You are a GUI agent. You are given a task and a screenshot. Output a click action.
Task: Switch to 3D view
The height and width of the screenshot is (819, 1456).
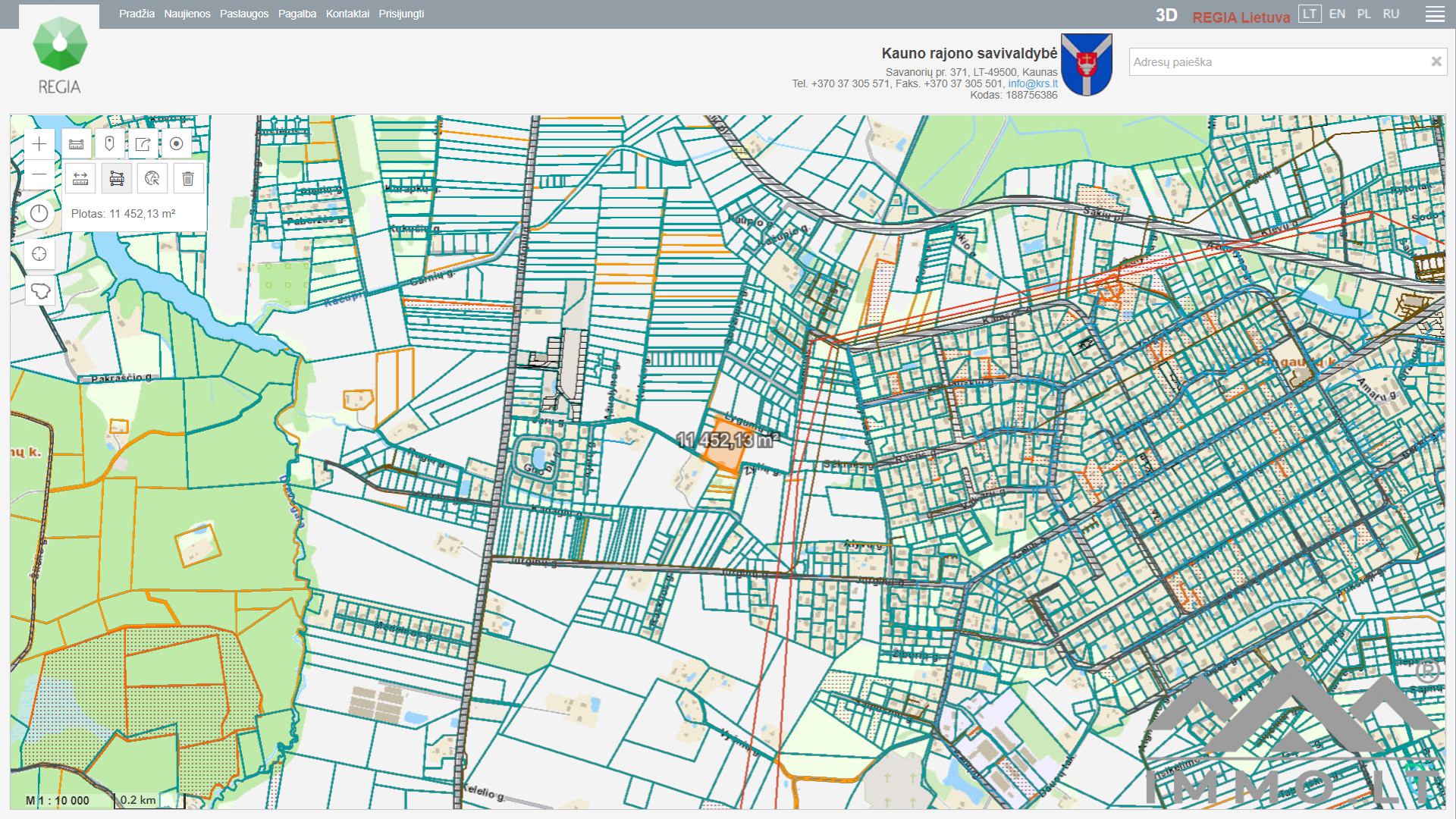coord(1166,15)
